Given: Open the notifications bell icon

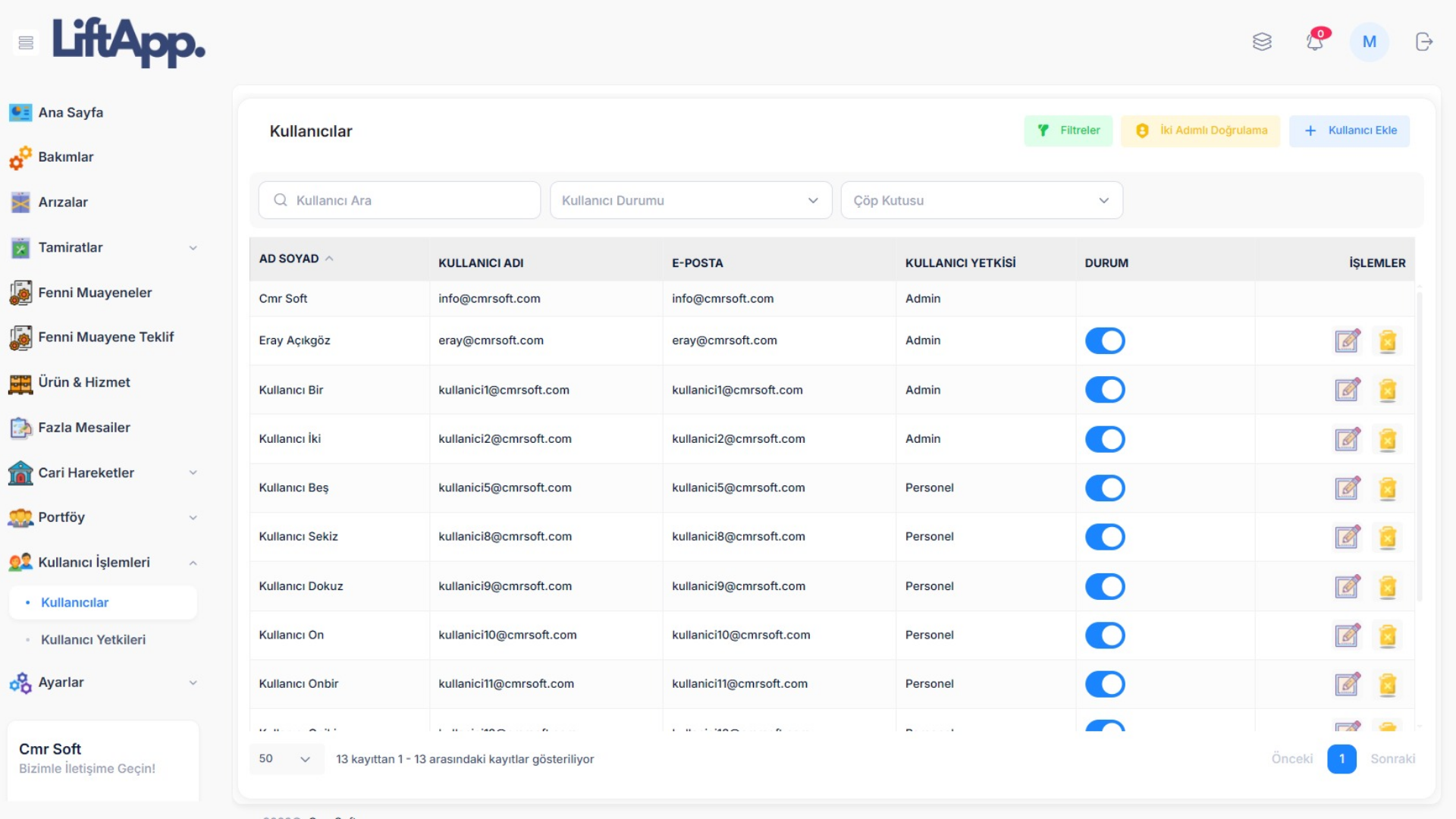Looking at the screenshot, I should point(1315,42).
